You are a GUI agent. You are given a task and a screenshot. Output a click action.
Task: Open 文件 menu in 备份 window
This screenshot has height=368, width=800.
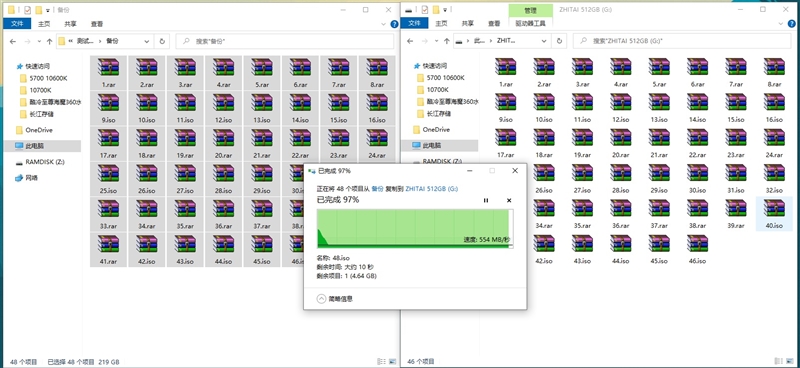click(x=17, y=23)
